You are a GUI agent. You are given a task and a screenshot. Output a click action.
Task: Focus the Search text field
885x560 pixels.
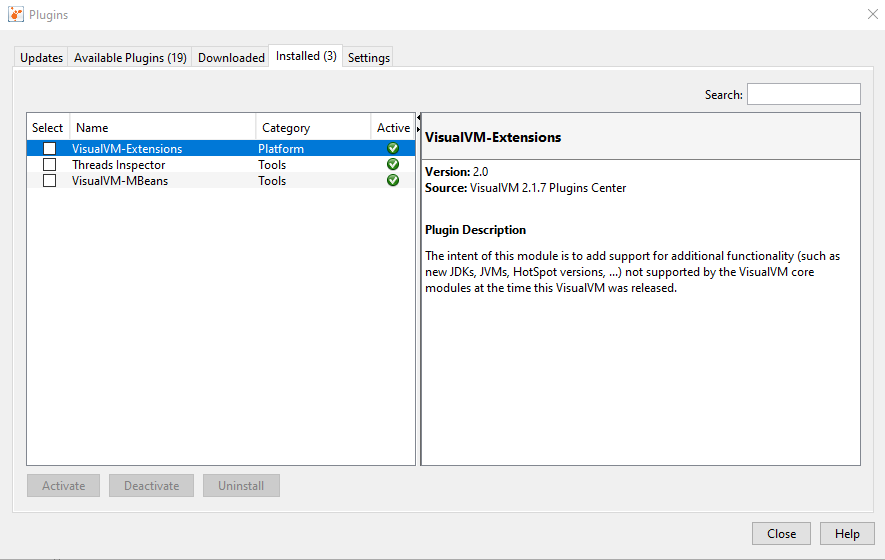coord(803,94)
